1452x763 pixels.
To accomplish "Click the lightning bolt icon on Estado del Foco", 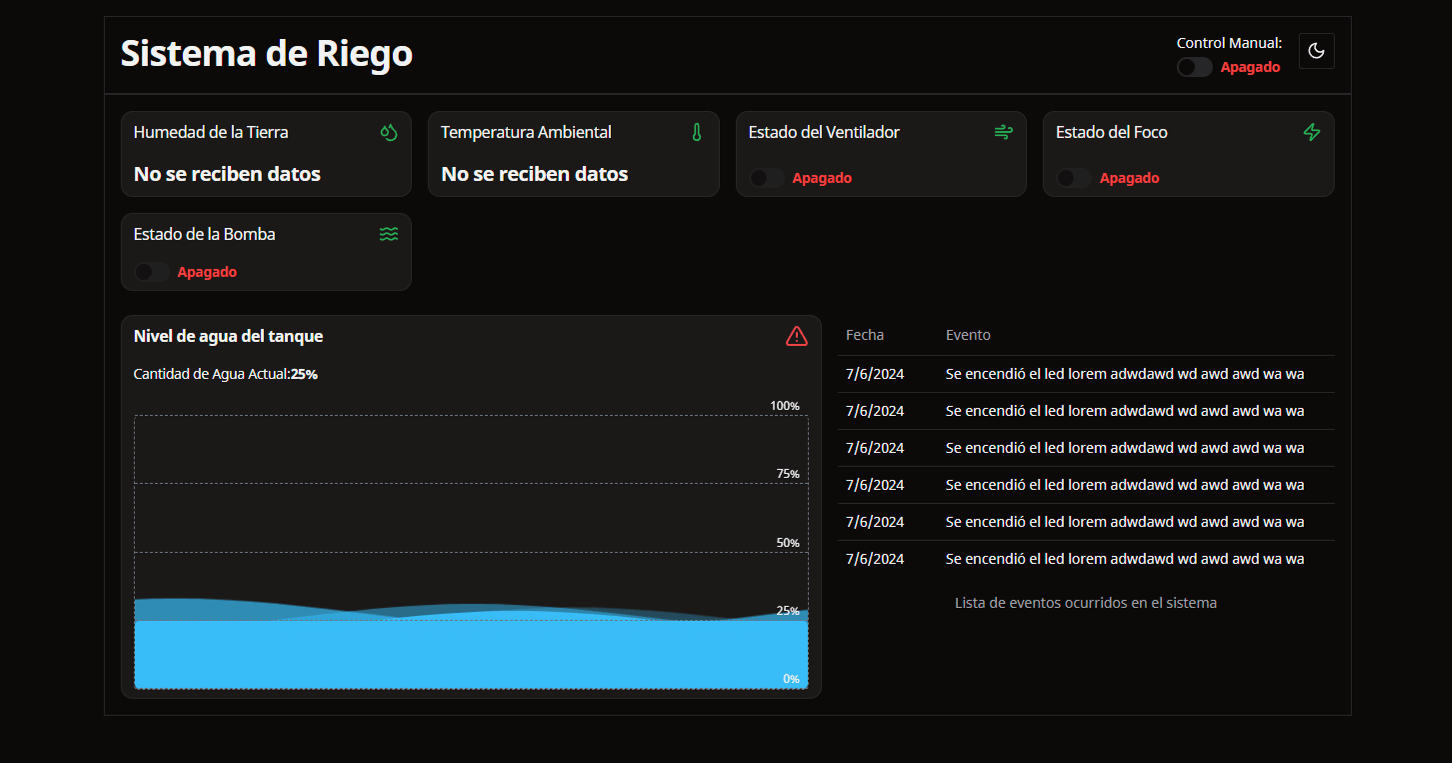I will pos(1312,132).
